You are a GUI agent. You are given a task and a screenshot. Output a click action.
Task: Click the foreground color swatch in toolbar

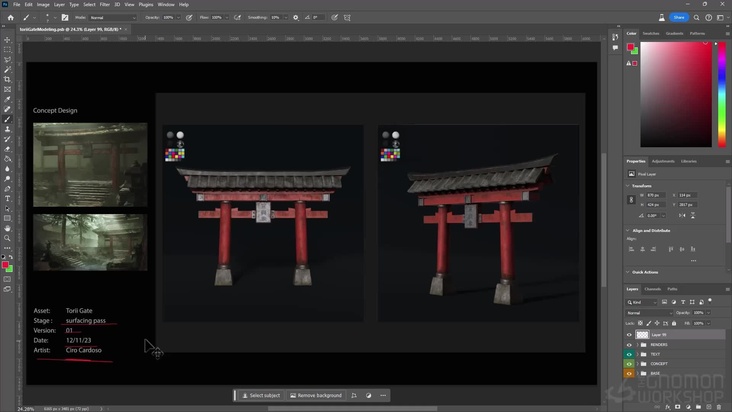5,265
